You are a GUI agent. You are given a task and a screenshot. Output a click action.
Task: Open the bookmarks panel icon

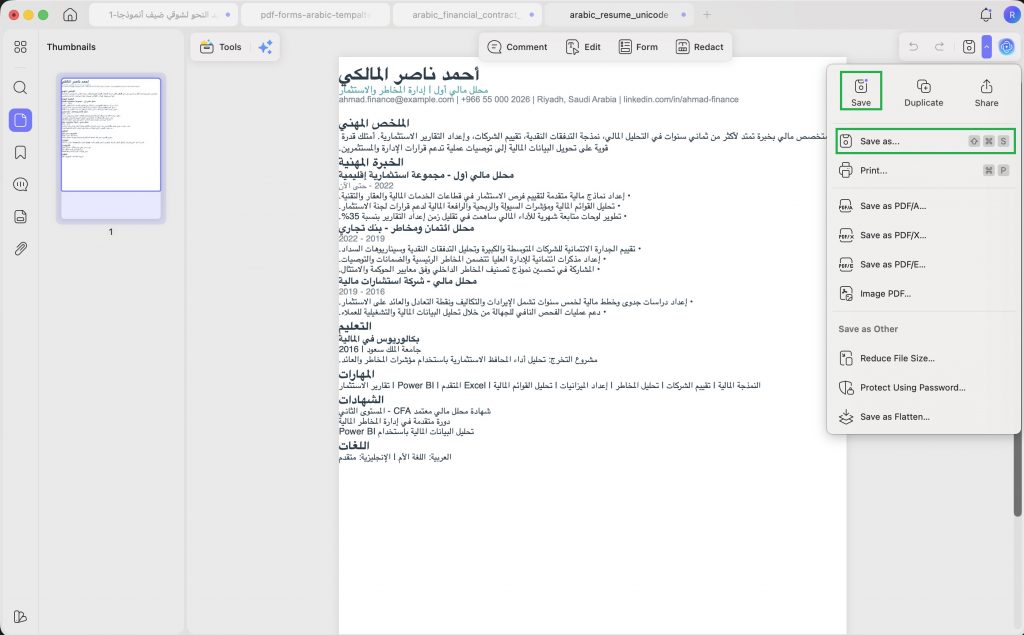tap(20, 152)
